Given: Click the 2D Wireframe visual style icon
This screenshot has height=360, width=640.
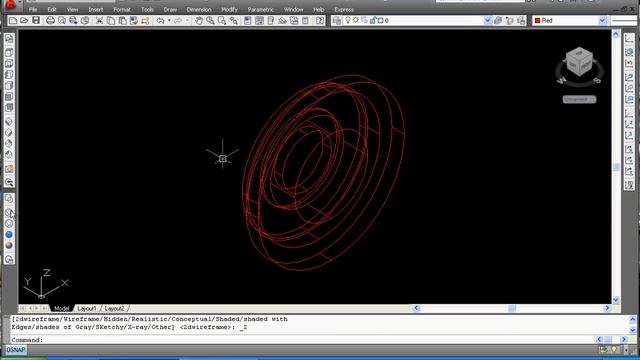Looking at the screenshot, I should point(9,199).
